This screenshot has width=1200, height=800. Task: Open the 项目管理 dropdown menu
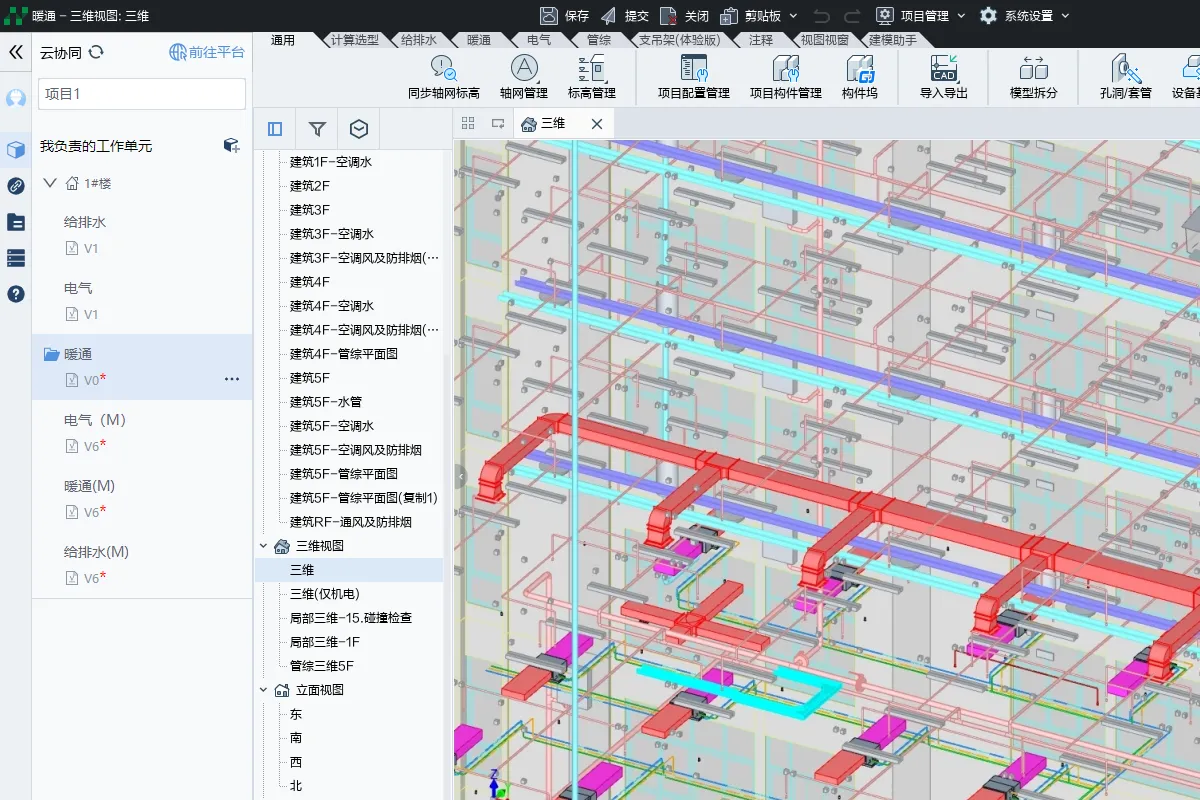(x=921, y=16)
